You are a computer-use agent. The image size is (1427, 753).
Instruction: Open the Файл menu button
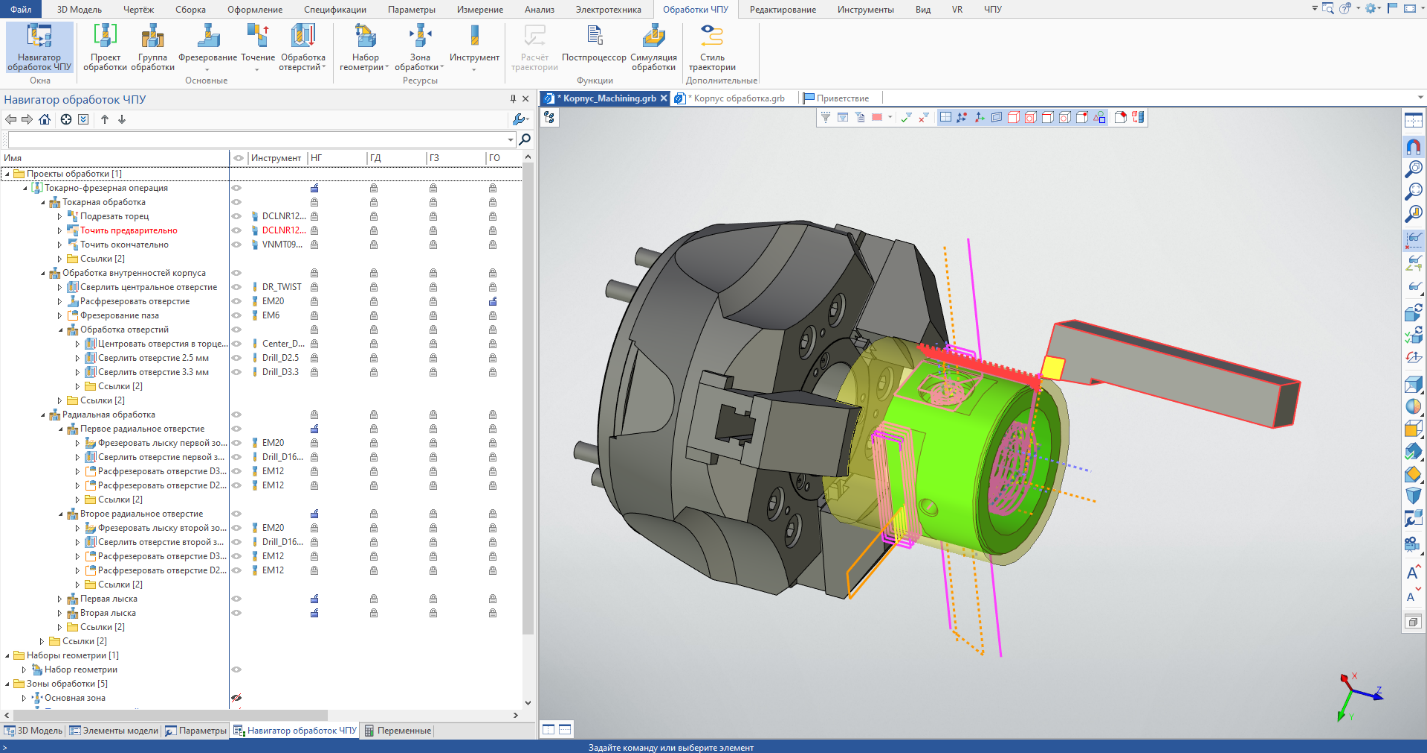[21, 9]
